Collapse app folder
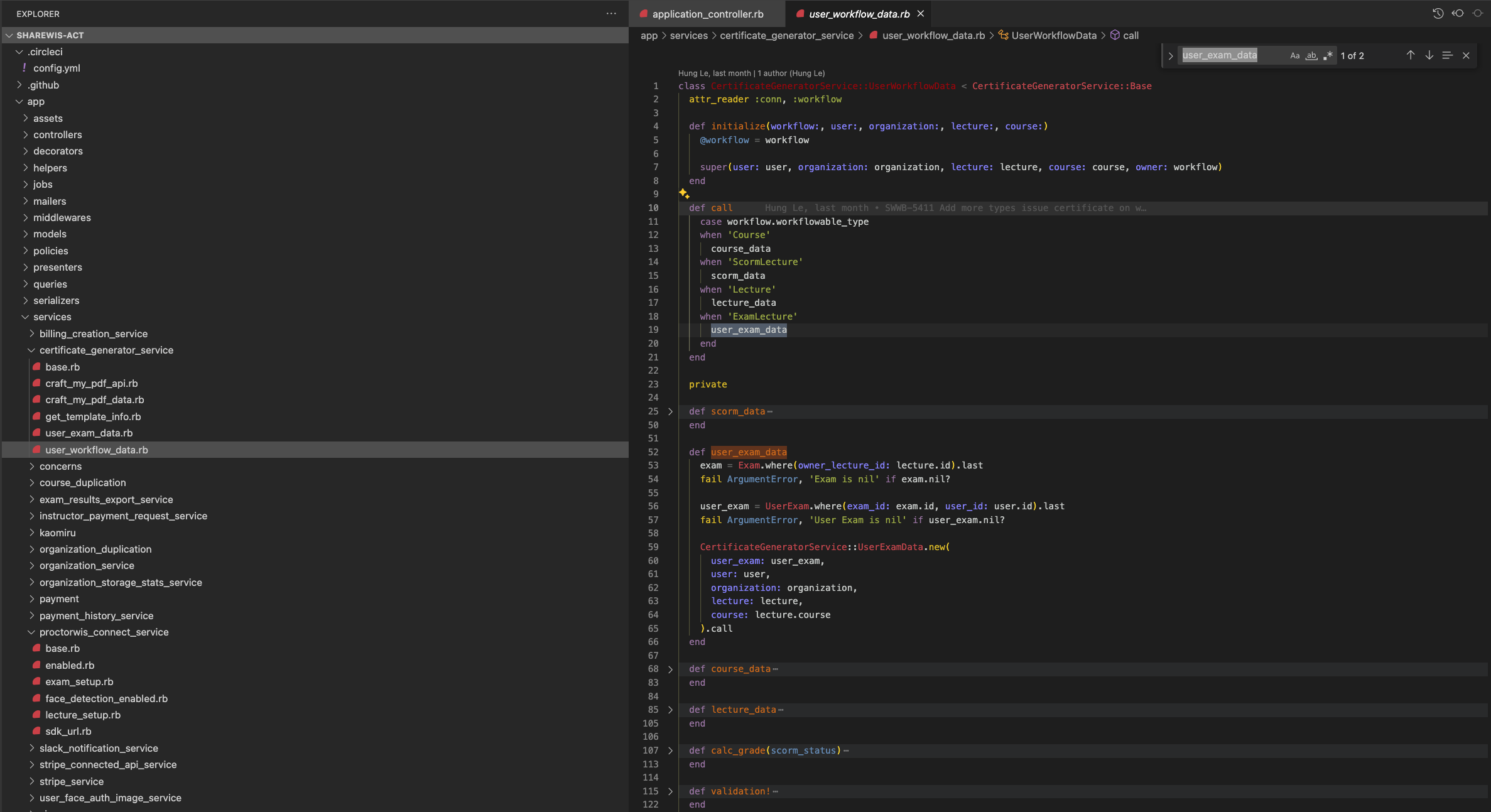The width and height of the screenshot is (1491, 812). [315, 101]
